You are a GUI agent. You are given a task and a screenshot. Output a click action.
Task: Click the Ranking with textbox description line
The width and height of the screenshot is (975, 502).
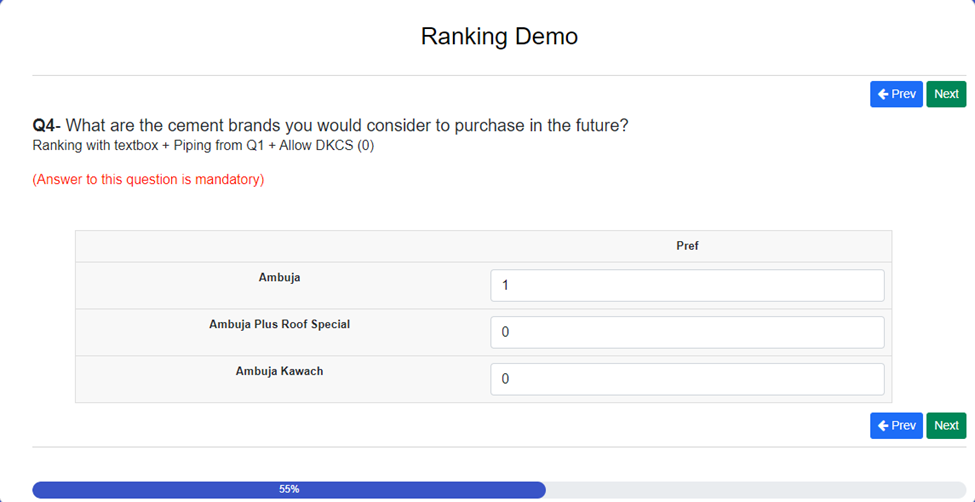pos(203,147)
